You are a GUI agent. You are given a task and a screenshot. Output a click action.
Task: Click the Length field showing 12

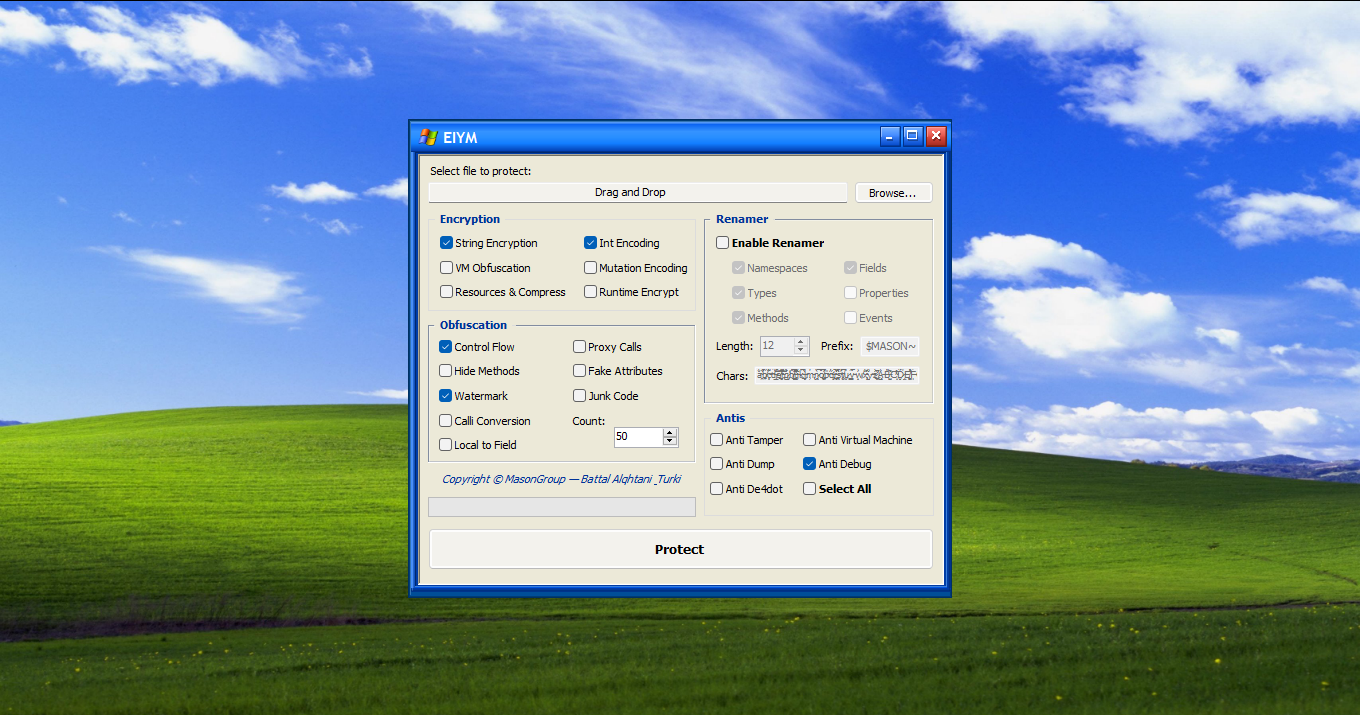point(776,346)
